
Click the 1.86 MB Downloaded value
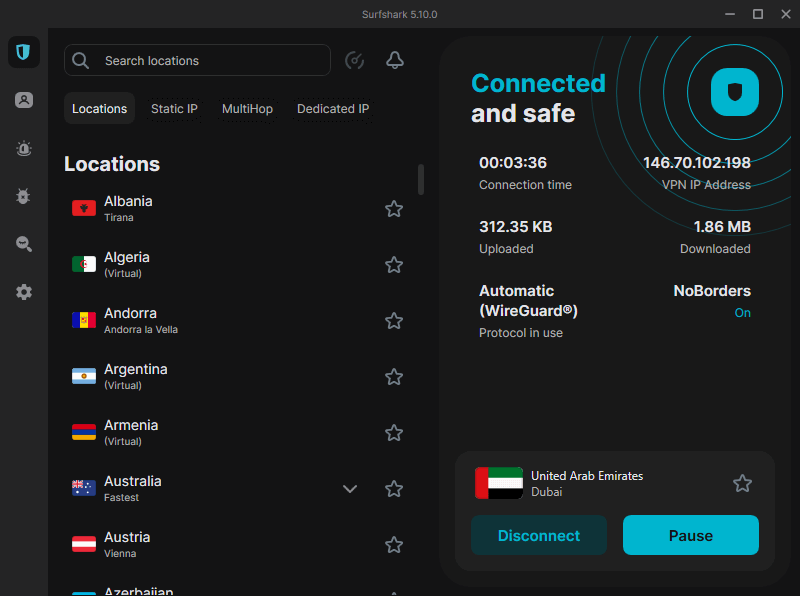pos(722,227)
